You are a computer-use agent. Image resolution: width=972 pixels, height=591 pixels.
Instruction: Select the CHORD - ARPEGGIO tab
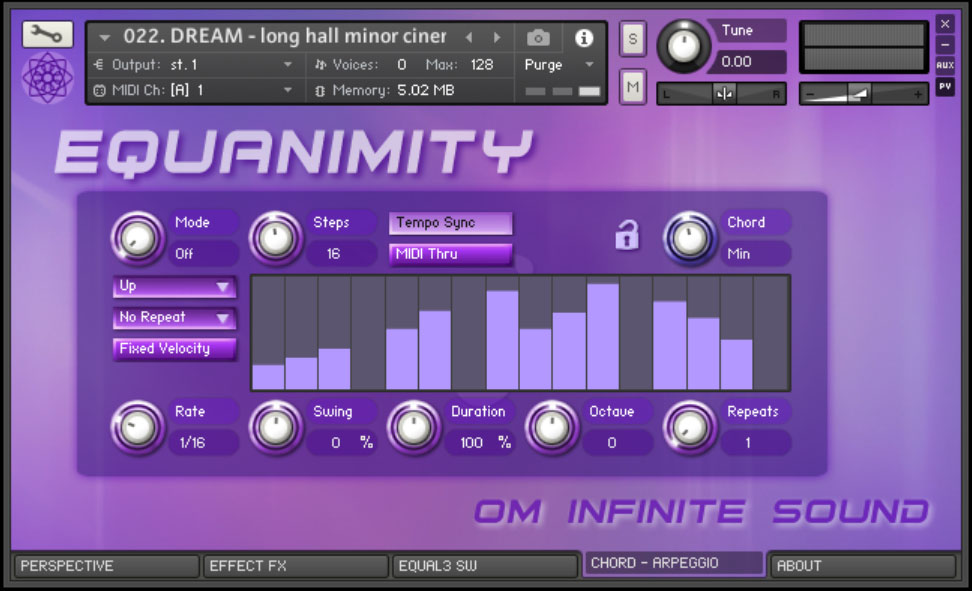(674, 563)
